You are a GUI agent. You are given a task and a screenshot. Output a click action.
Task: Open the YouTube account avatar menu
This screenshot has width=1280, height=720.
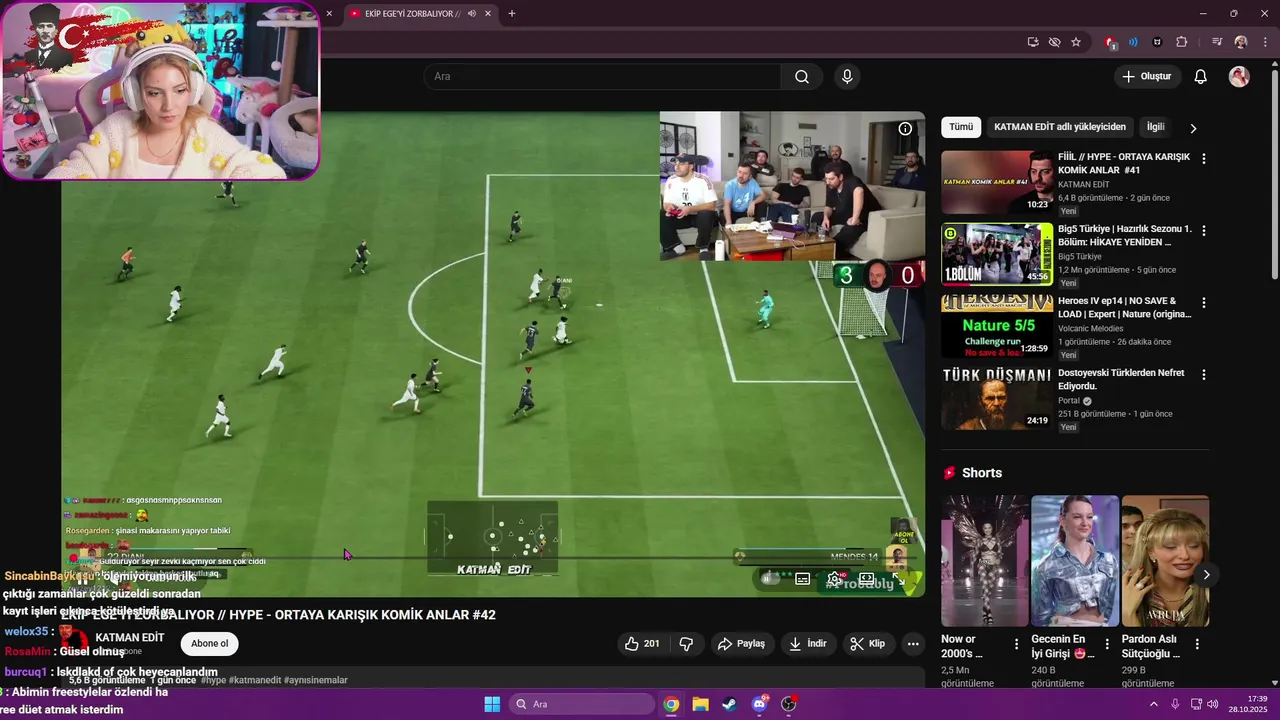pos(1239,77)
